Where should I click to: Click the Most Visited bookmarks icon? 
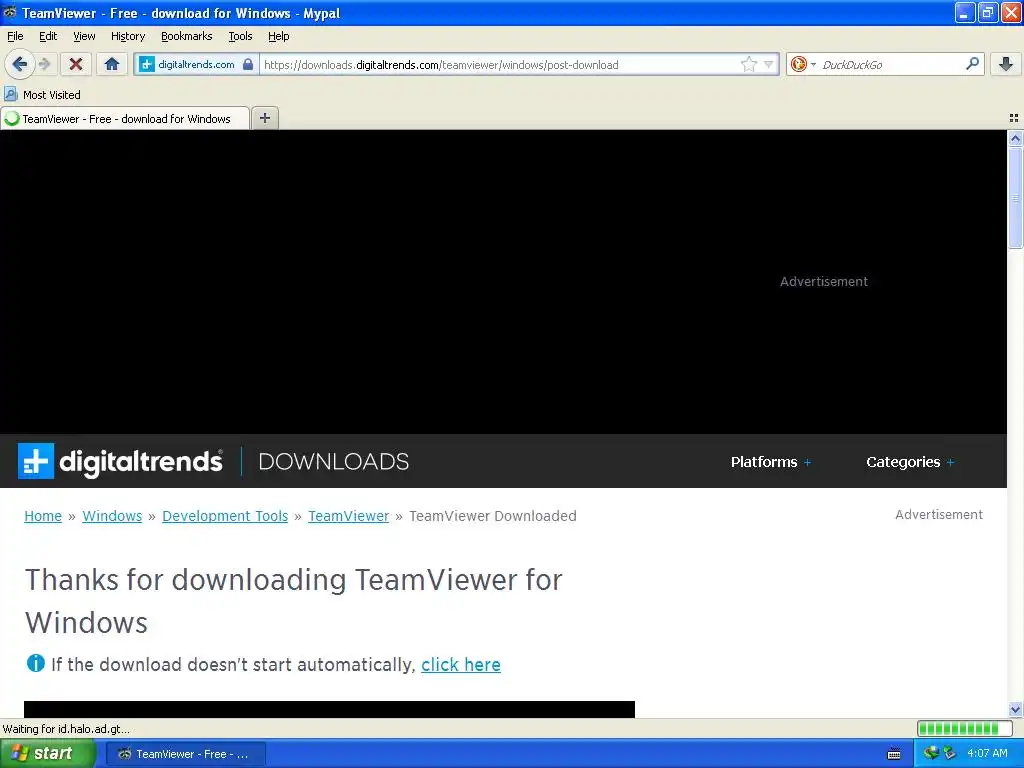[x=10, y=94]
